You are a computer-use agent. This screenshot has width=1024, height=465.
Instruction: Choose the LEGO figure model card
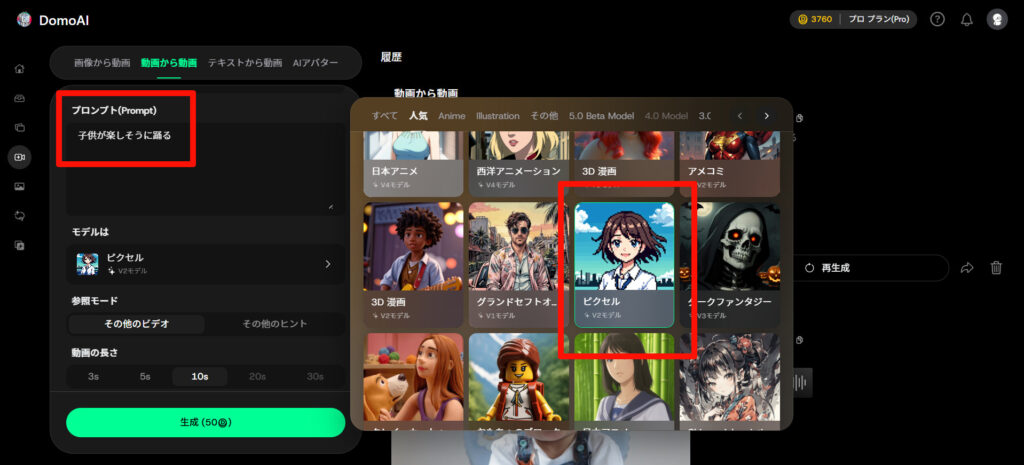519,381
